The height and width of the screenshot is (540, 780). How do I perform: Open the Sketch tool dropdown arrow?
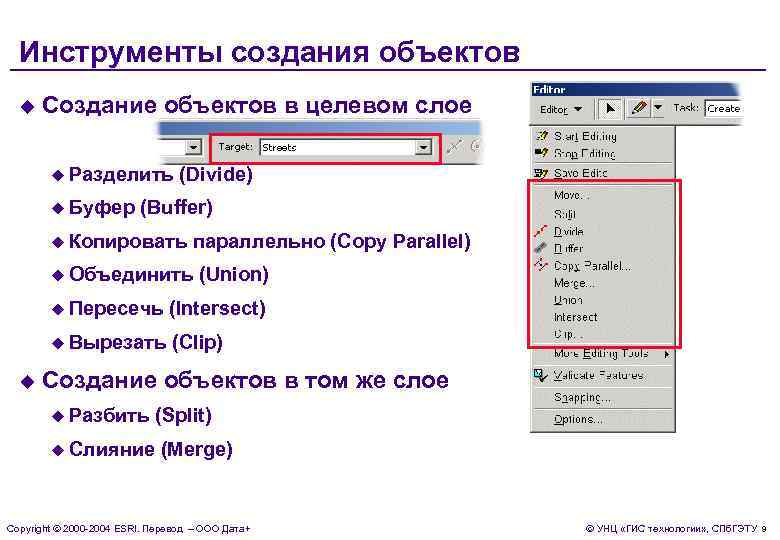pos(658,108)
